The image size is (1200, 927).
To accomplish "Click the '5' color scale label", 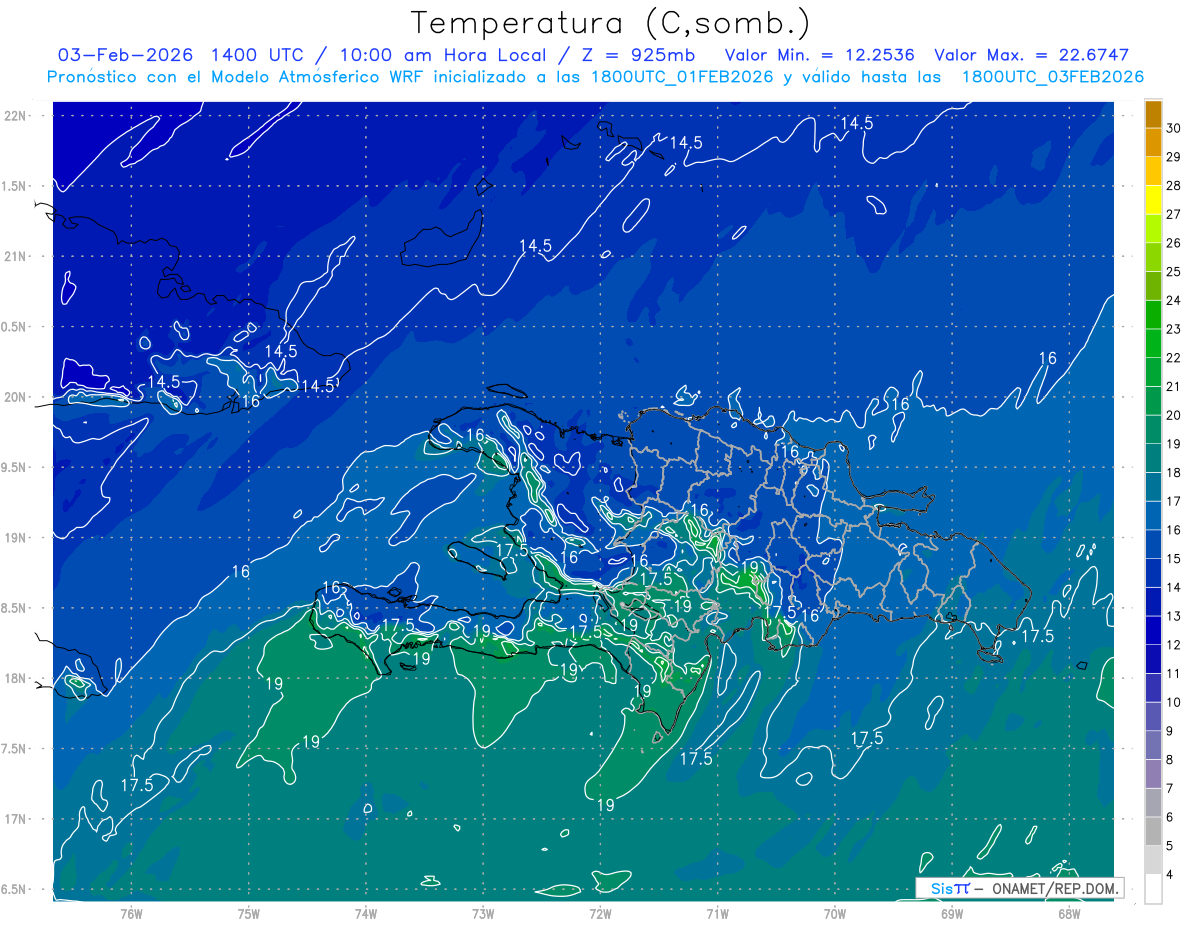I will coord(1170,845).
